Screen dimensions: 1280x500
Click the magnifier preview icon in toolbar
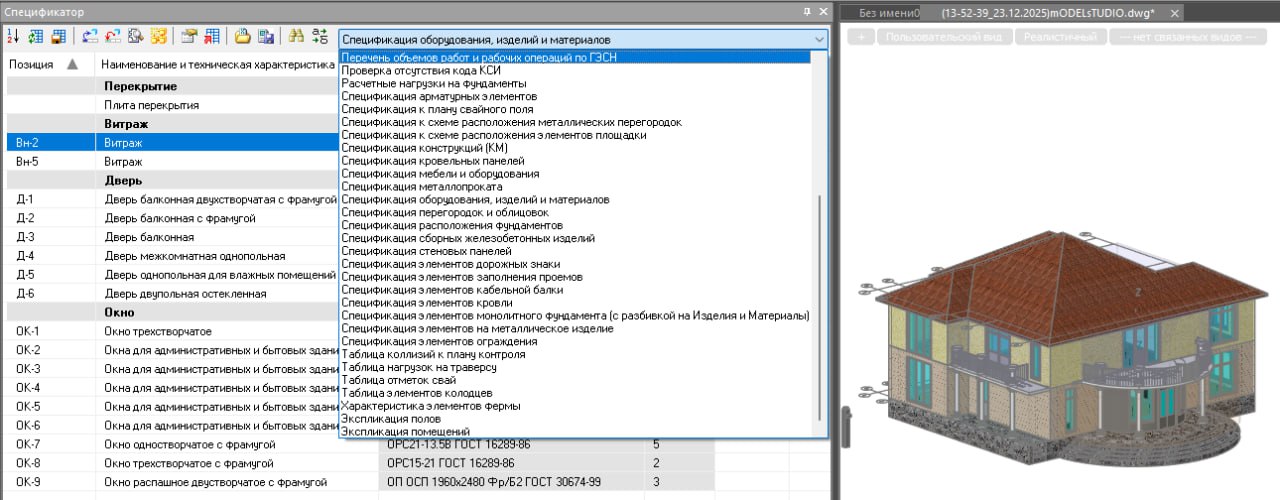pyautogui.click(x=135, y=37)
